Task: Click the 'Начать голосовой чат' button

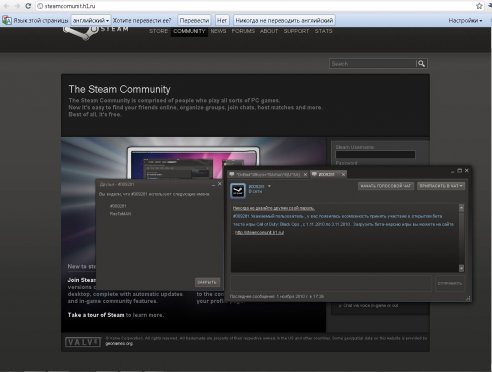Action: pos(386,186)
